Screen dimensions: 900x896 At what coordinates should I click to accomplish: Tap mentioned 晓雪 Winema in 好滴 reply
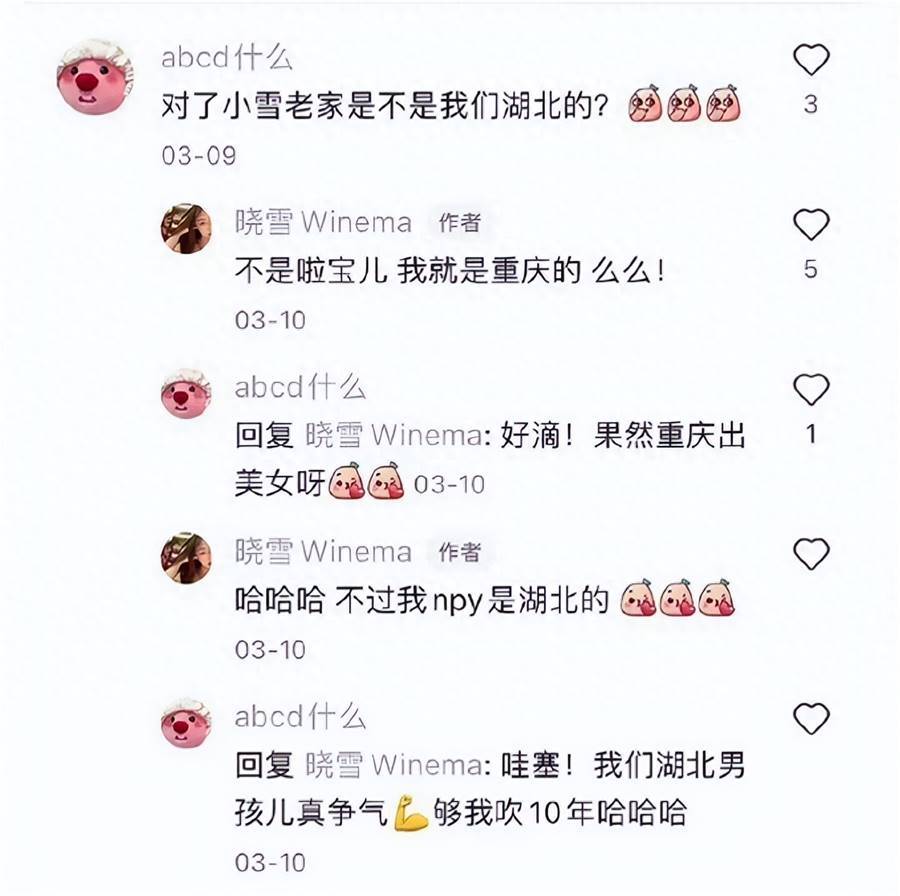click(394, 435)
